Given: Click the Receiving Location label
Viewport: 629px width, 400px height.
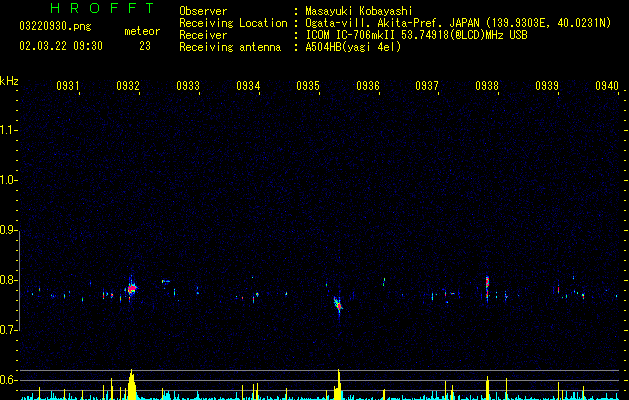Looking at the screenshot, I should click(x=233, y=23).
